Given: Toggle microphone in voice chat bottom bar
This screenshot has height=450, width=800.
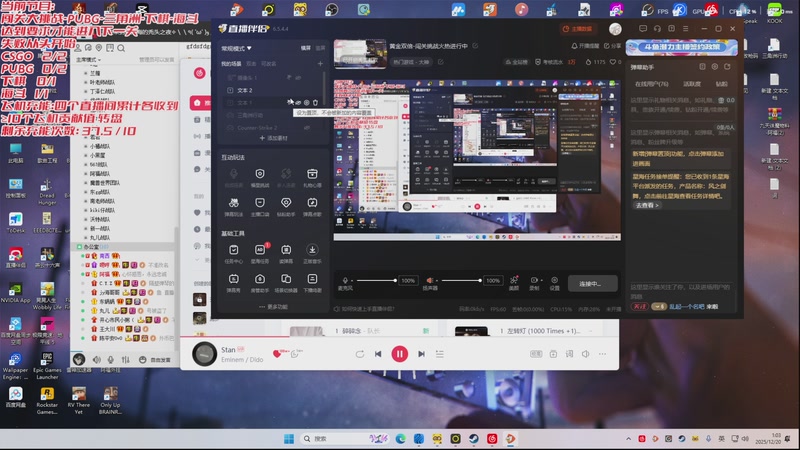Looking at the screenshot, I should click(x=111, y=360).
